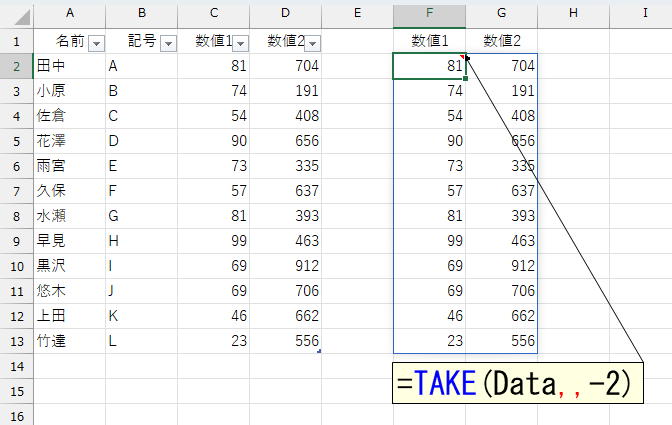Click value 408 in column D

tap(286, 116)
